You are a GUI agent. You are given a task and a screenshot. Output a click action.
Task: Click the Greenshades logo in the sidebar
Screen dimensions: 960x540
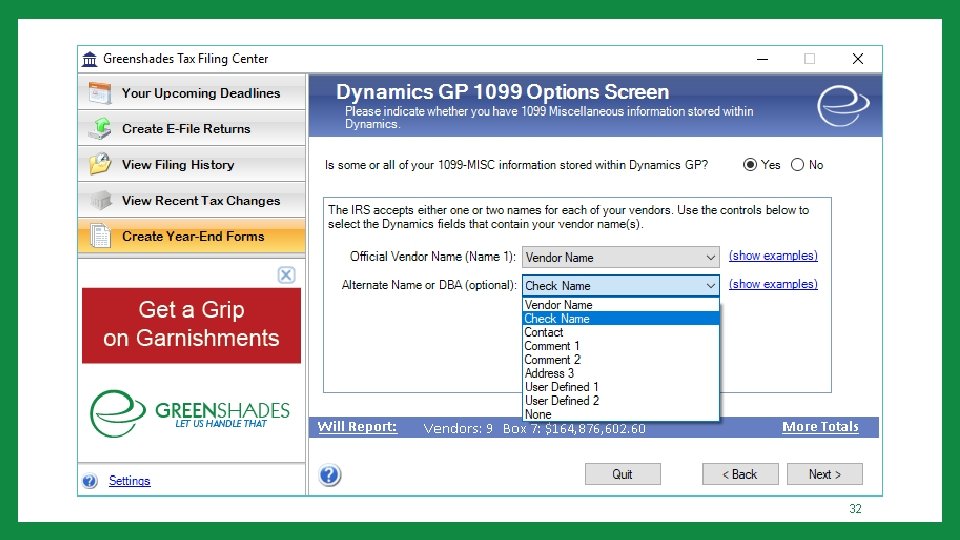click(190, 413)
